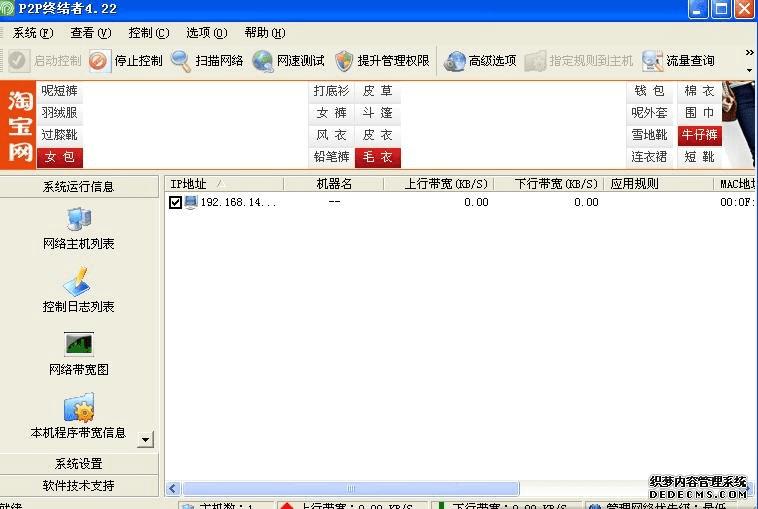
Task: Open 控制日志列表 via its pencil icon
Action: pos(78,281)
